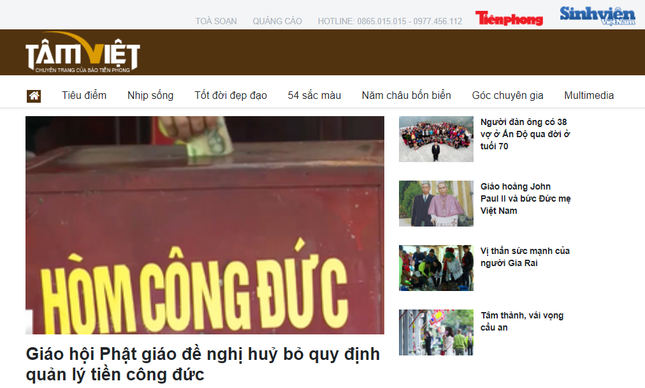Open 54 sắc màu section
This screenshot has width=645, height=388.
click(x=314, y=95)
